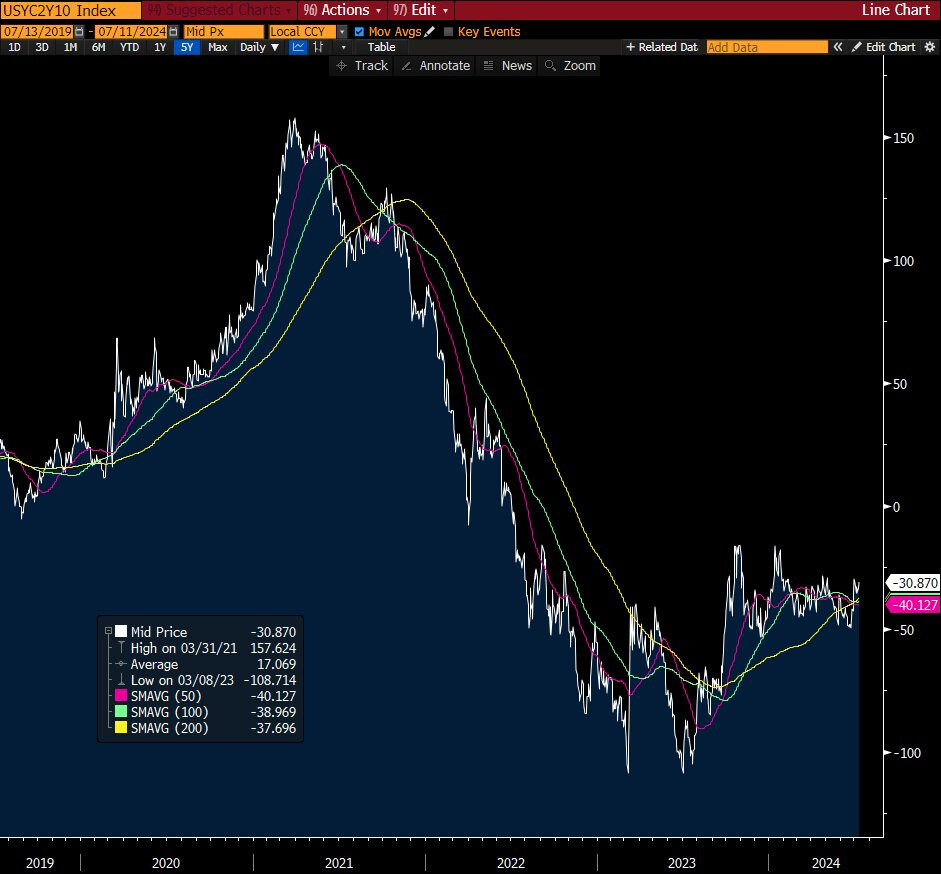Image resolution: width=941 pixels, height=874 pixels.
Task: Click the Edit Chart button
Action: (883, 47)
